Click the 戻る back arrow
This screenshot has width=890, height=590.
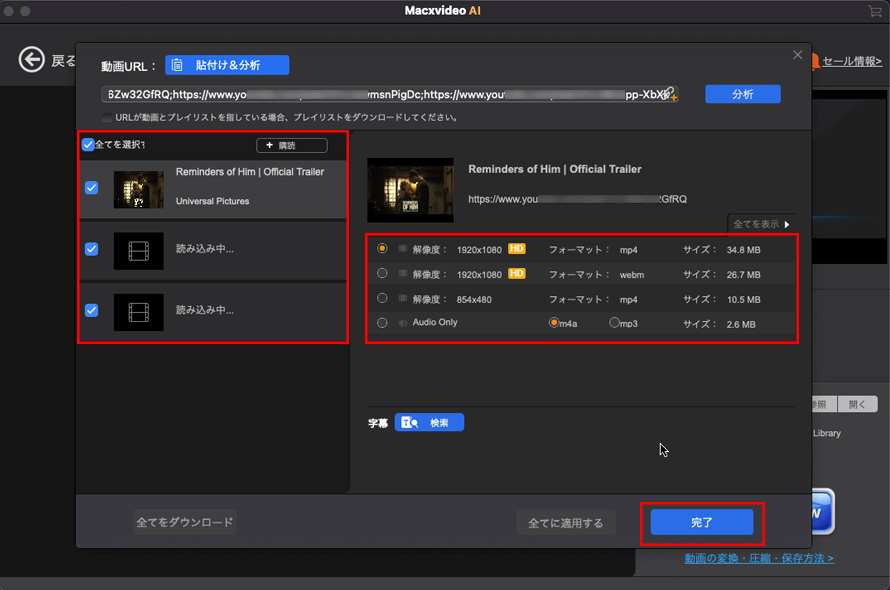pos(30,58)
